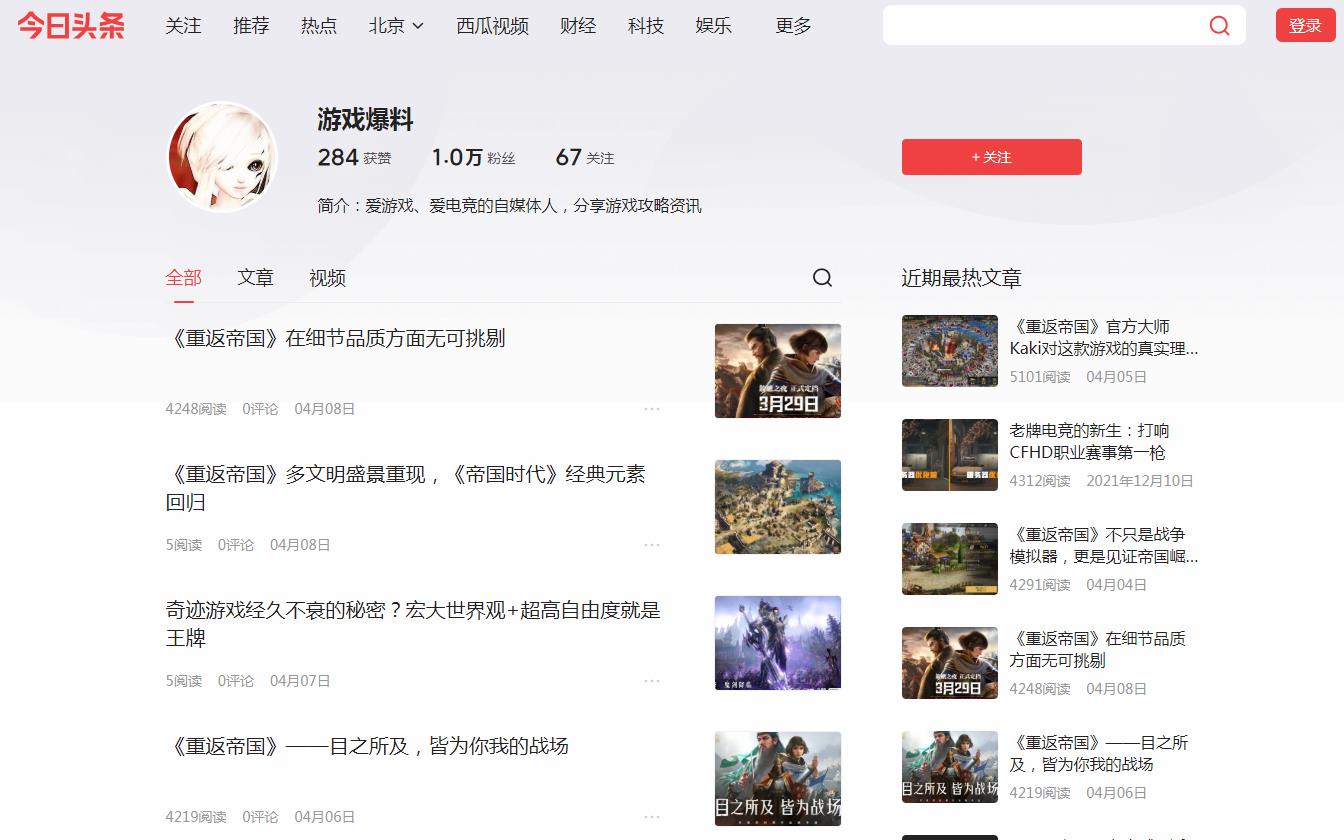
Task: Click the 67 关注 following count
Action: 585,157
